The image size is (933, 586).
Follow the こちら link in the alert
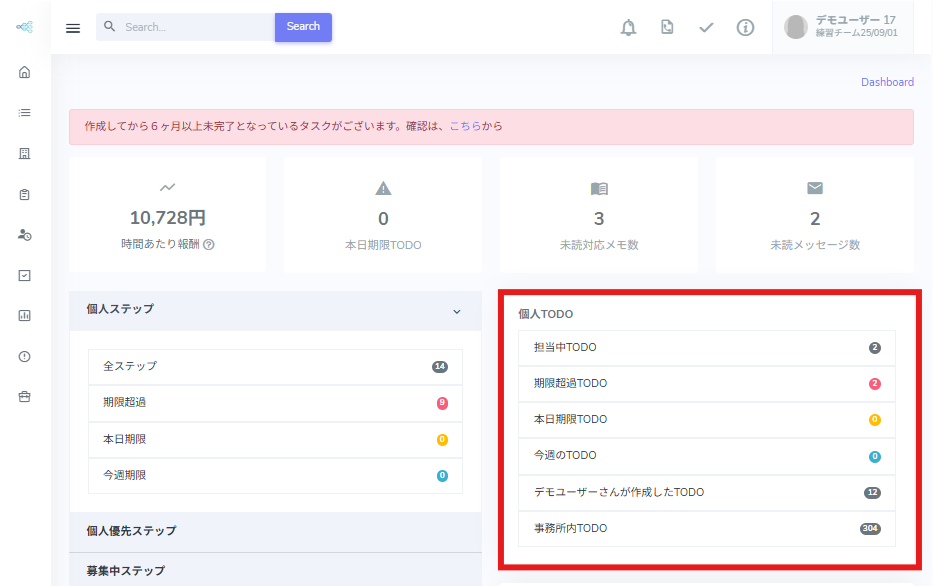pos(465,127)
